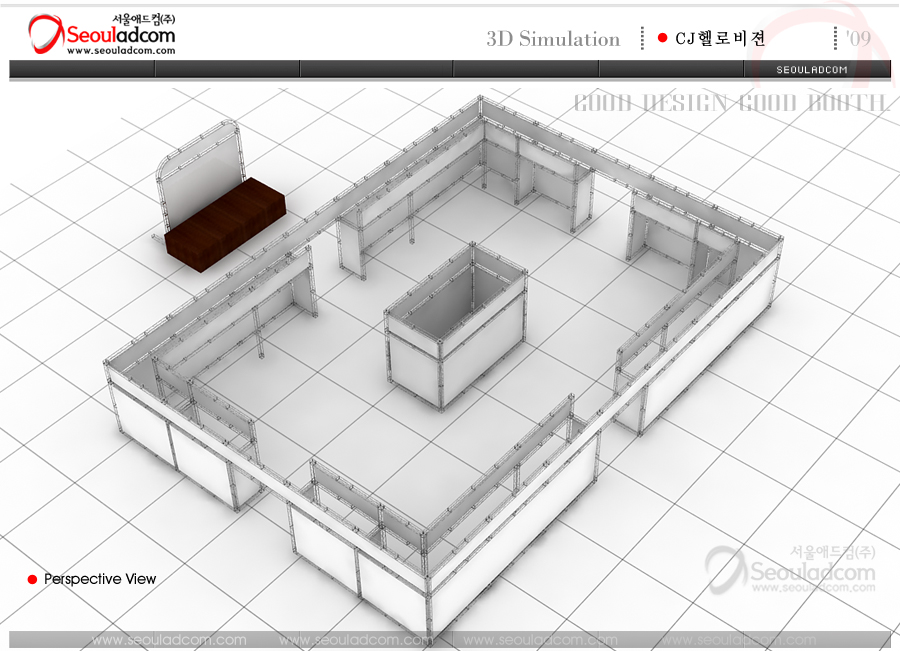Click the 3D Simulation title

[x=553, y=39]
